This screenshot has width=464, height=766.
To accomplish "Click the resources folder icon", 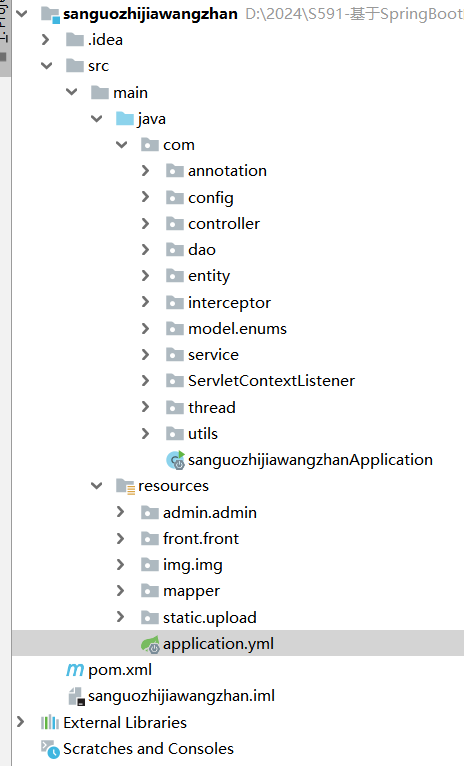I will coord(125,486).
